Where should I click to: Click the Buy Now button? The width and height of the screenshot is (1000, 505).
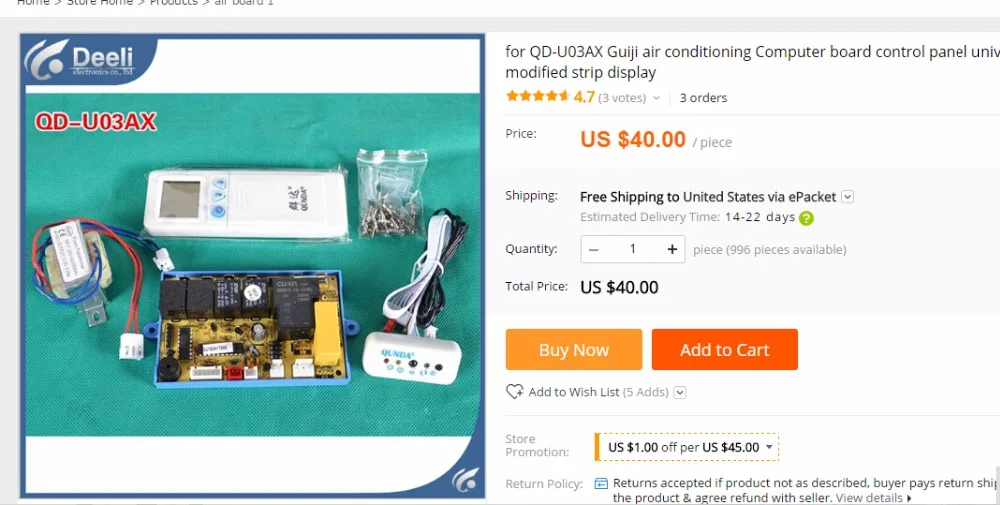574,349
